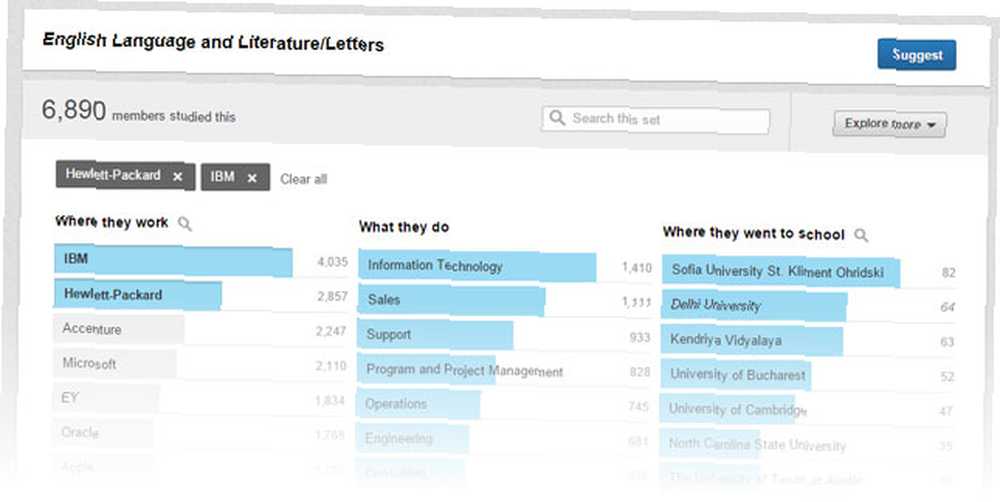Open the Explore more dropdown

pyautogui.click(x=889, y=124)
